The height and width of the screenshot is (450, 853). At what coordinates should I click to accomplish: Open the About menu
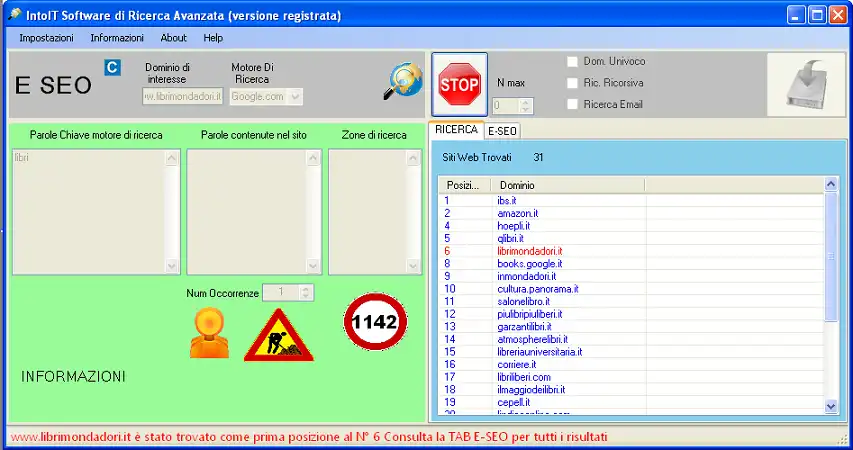[174, 38]
